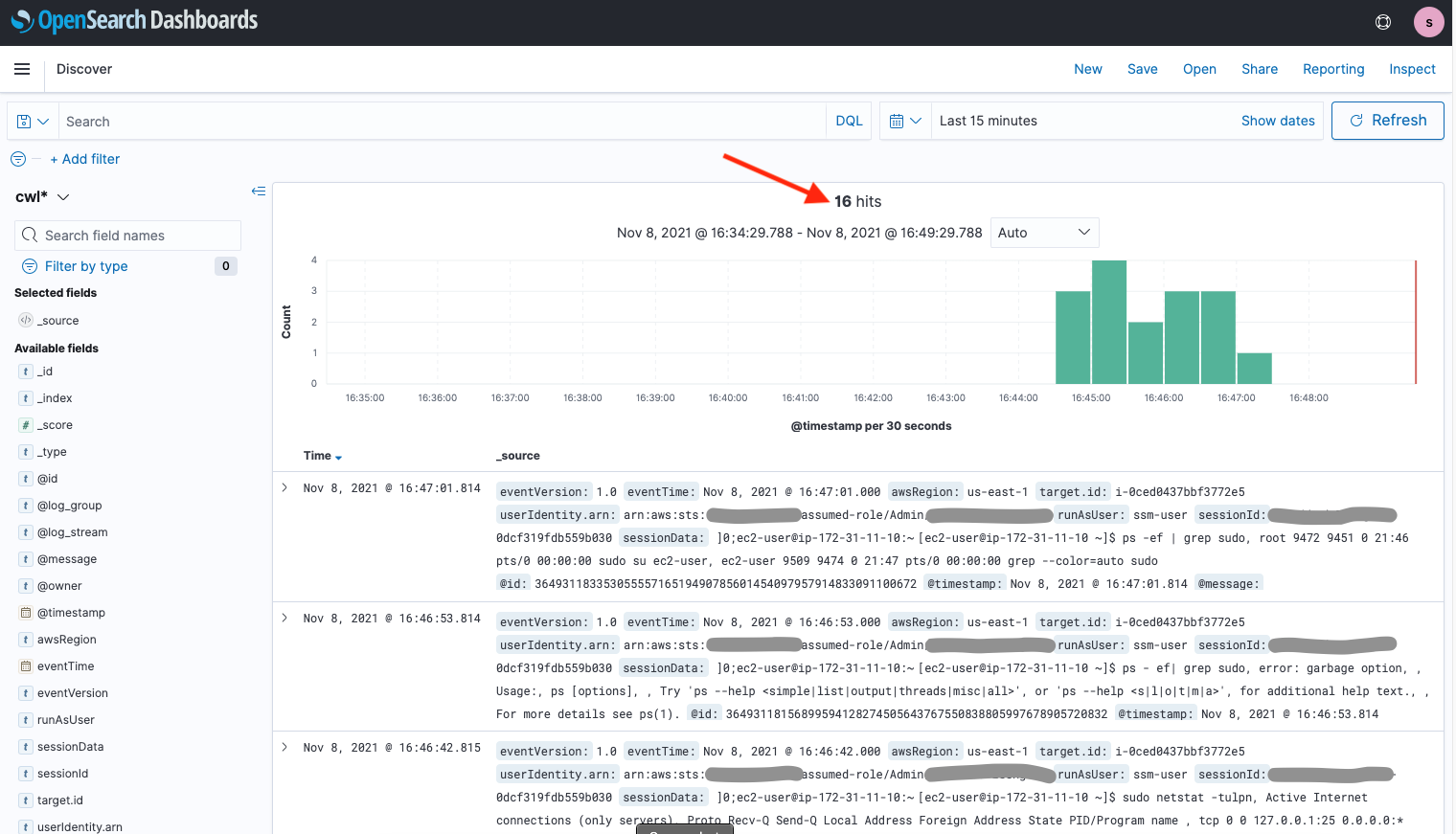Image resolution: width=1456 pixels, height=834 pixels.
Task: Open the Reporting menu item
Action: click(1333, 69)
